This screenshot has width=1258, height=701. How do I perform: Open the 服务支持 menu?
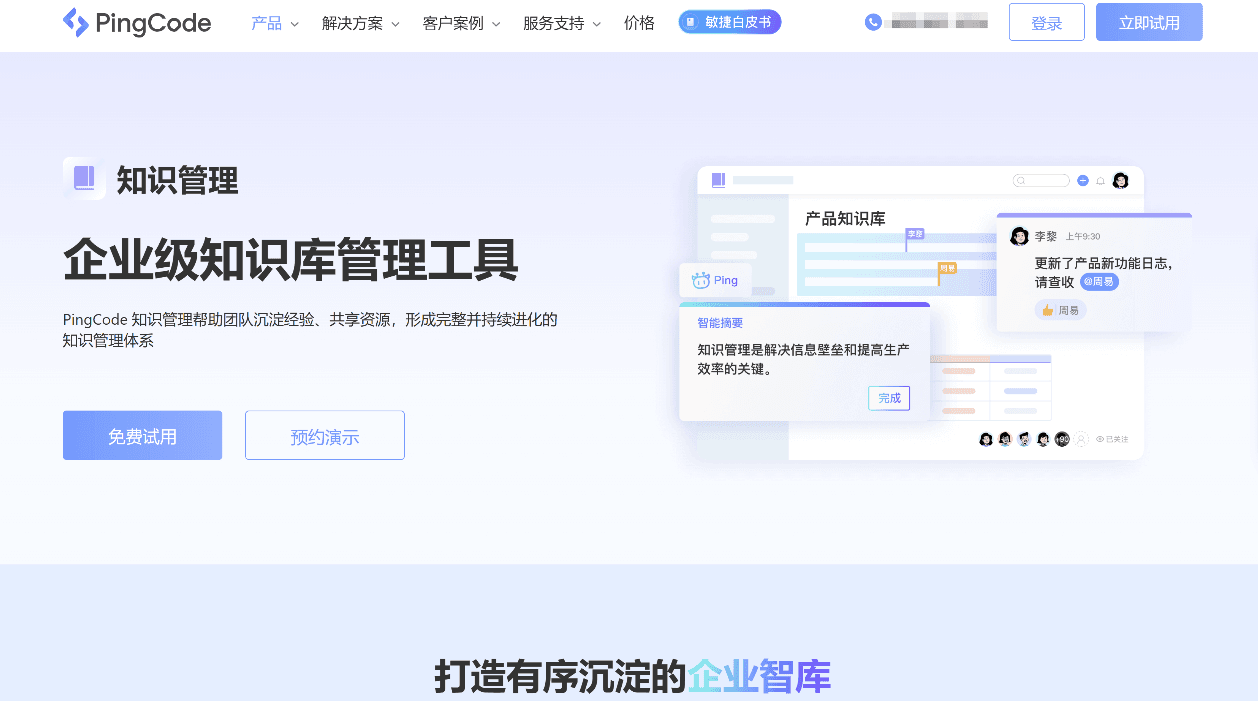pos(553,23)
